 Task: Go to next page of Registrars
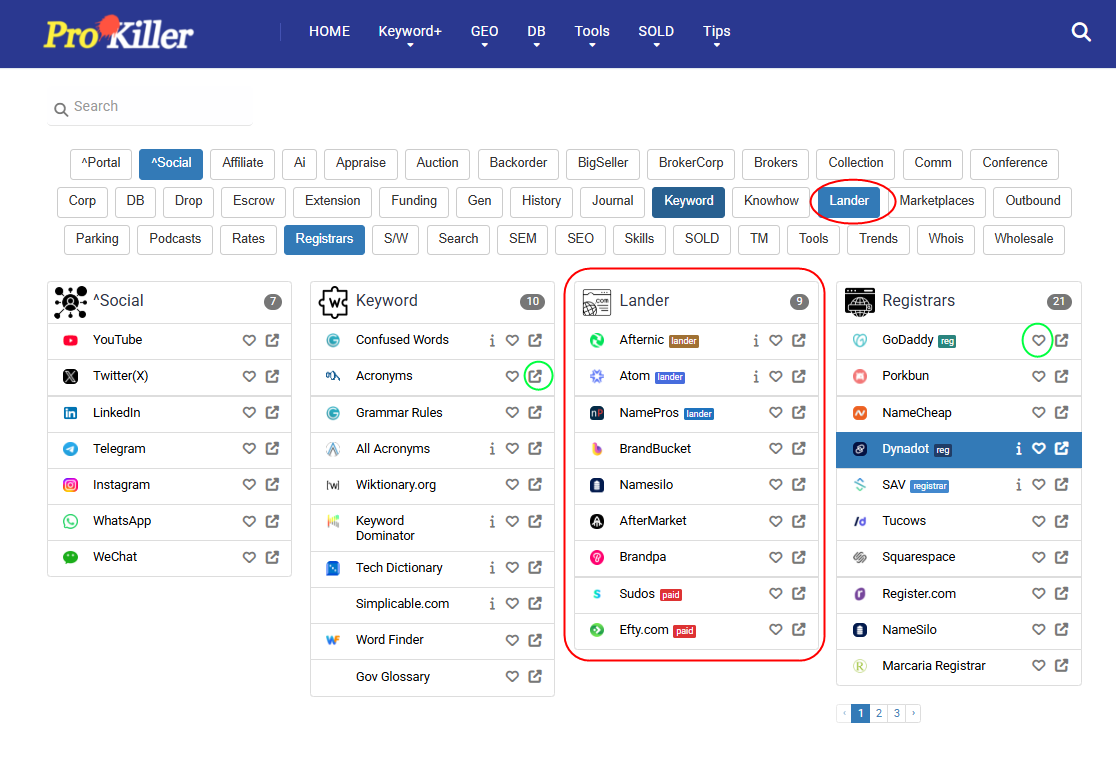913,713
